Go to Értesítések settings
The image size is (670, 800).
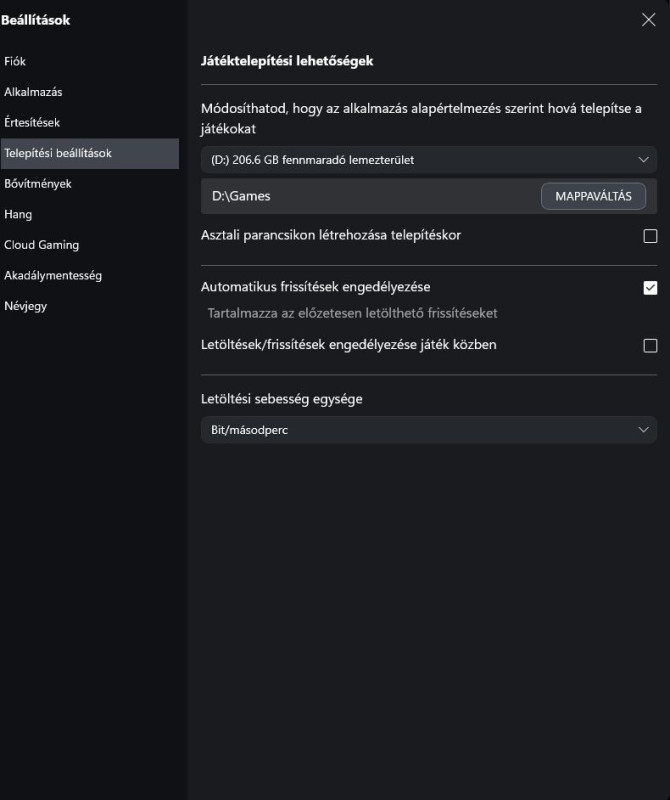pos(32,122)
